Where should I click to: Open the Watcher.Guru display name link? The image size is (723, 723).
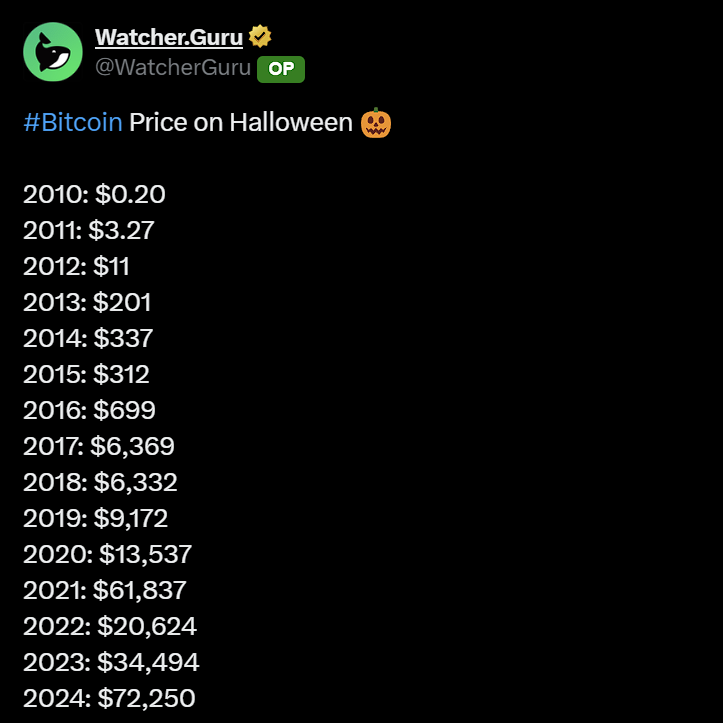pyautogui.click(x=169, y=38)
